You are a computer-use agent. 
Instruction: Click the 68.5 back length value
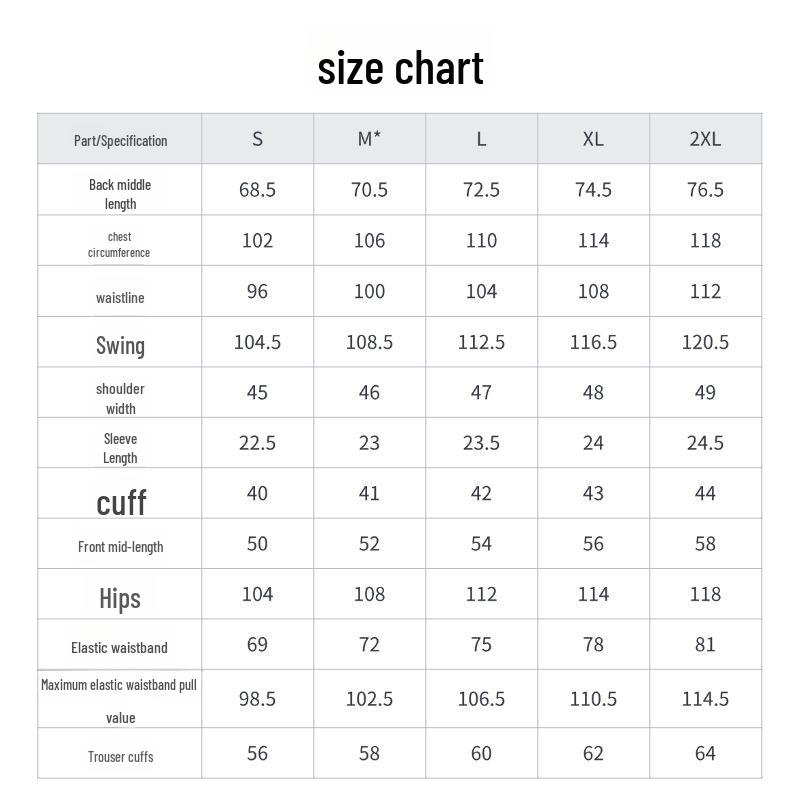tap(257, 190)
